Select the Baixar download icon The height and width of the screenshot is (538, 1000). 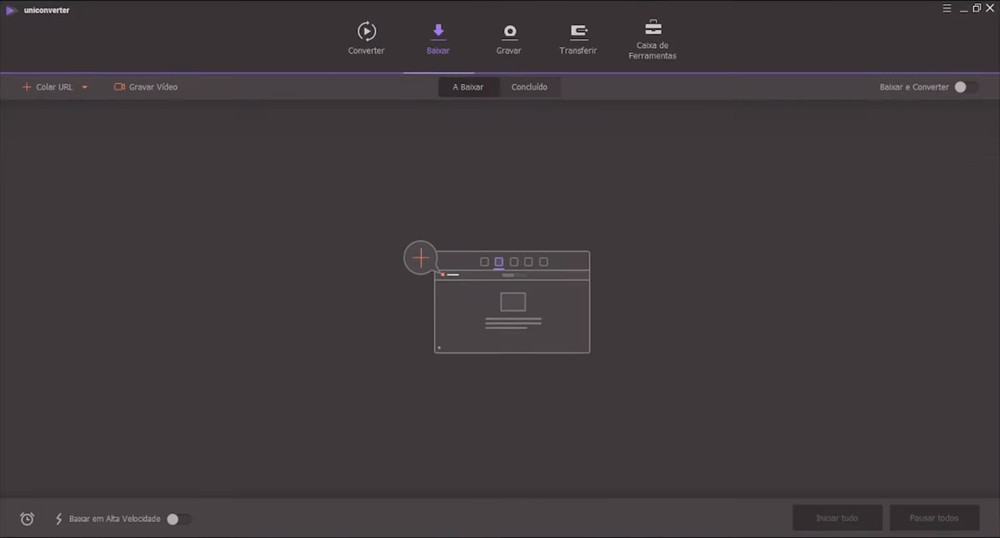point(438,31)
